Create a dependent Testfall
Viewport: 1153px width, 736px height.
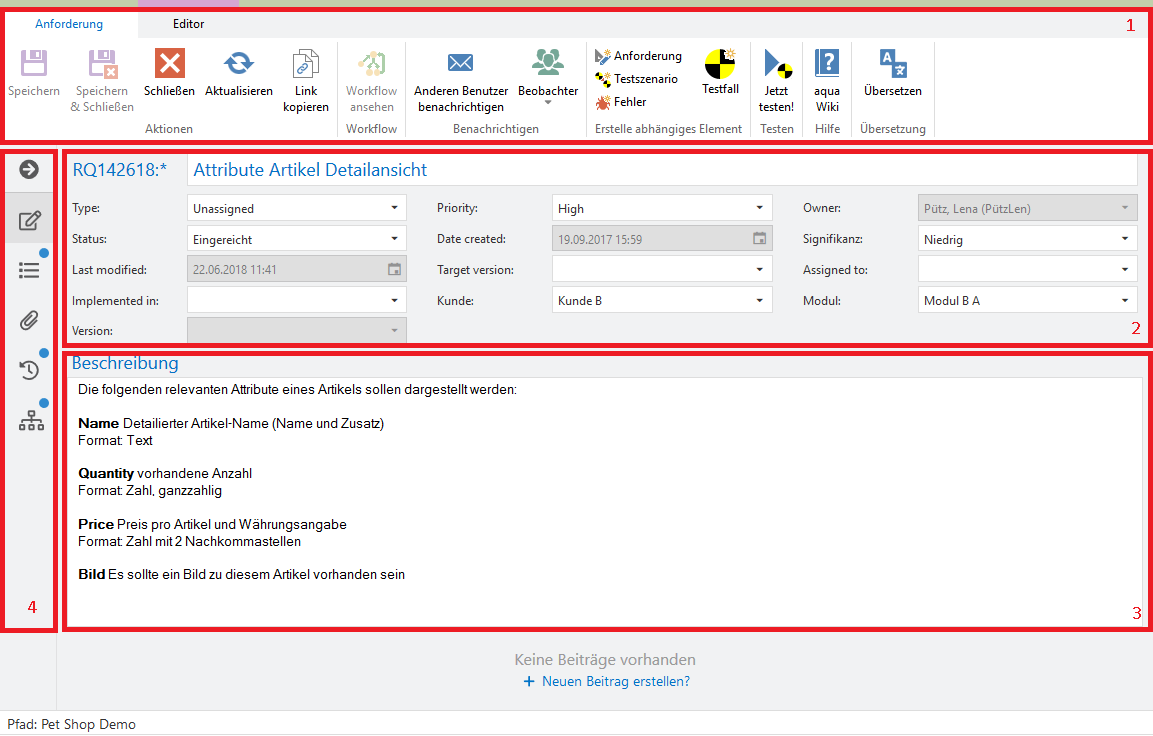pyautogui.click(x=720, y=66)
